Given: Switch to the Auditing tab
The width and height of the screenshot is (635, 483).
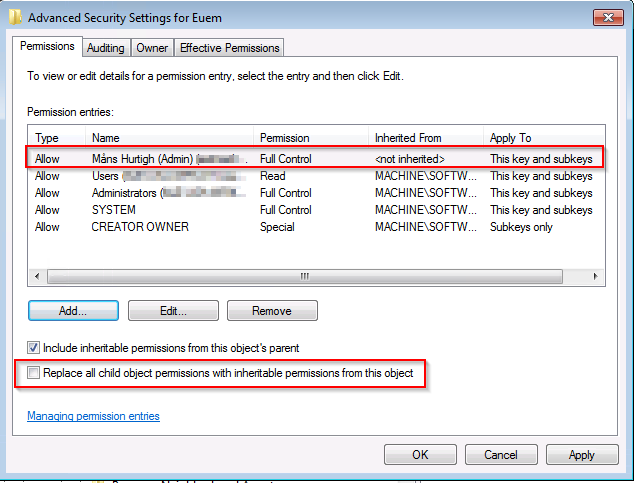Looking at the screenshot, I should [x=105, y=48].
